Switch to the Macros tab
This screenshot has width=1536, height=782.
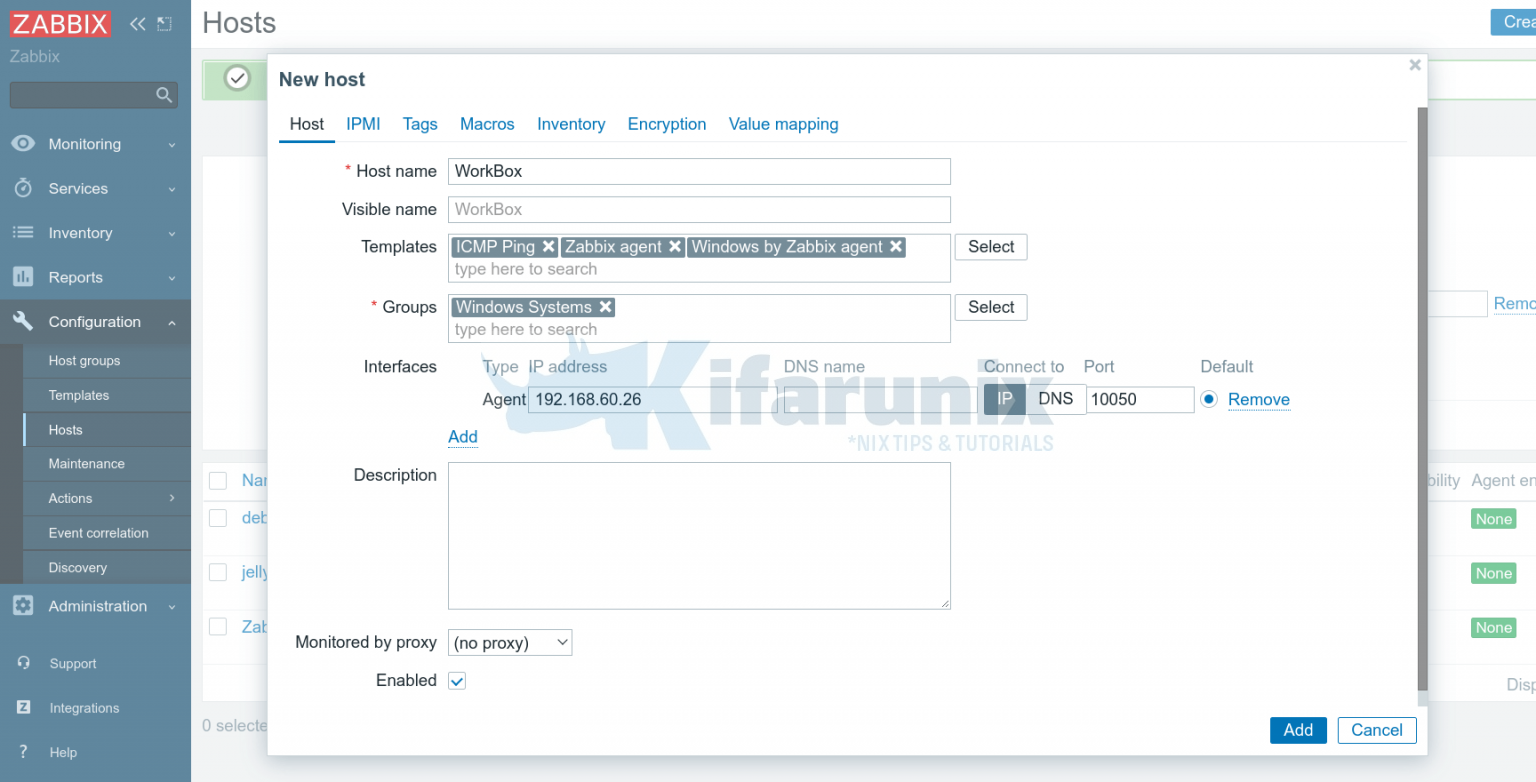click(x=487, y=124)
